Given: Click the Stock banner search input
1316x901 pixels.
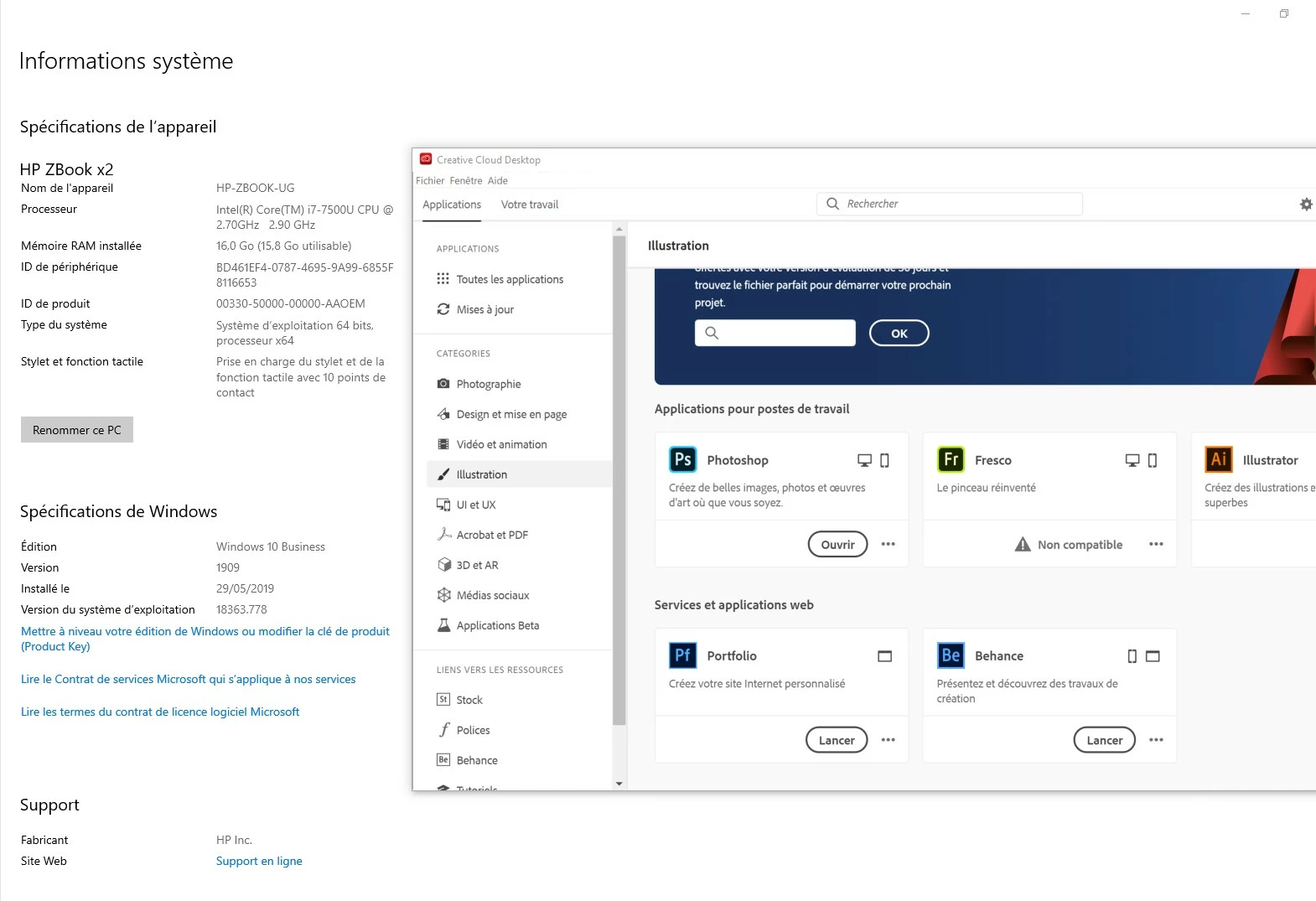Looking at the screenshot, I should tap(775, 333).
